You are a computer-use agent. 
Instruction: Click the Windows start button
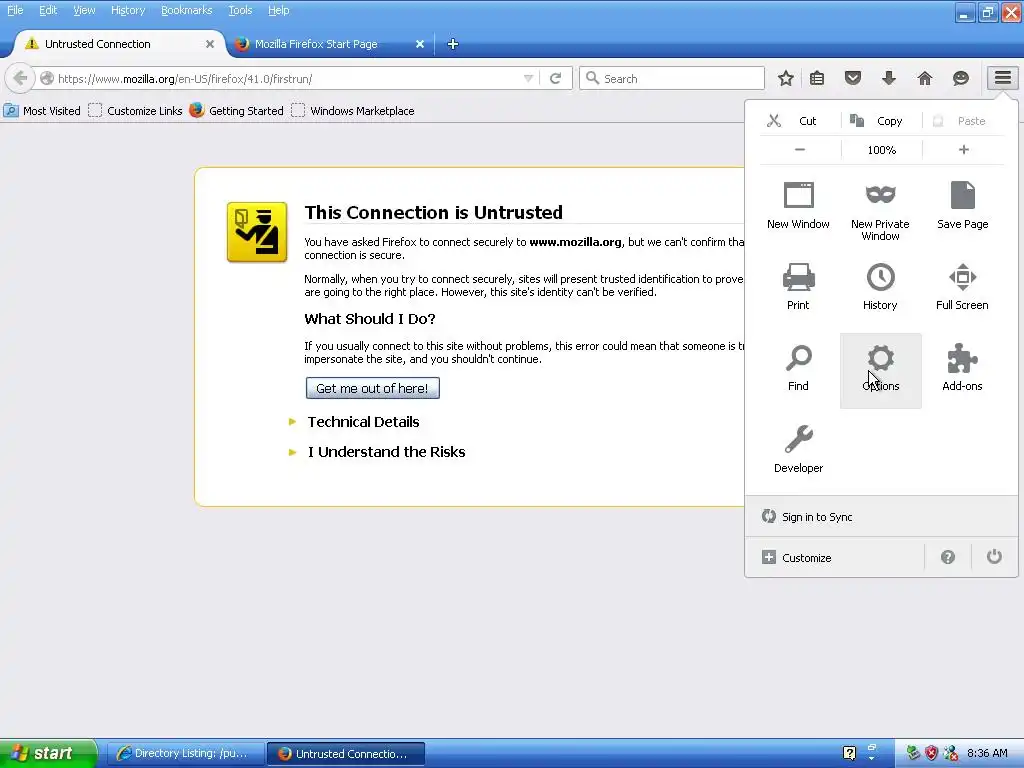tap(48, 753)
